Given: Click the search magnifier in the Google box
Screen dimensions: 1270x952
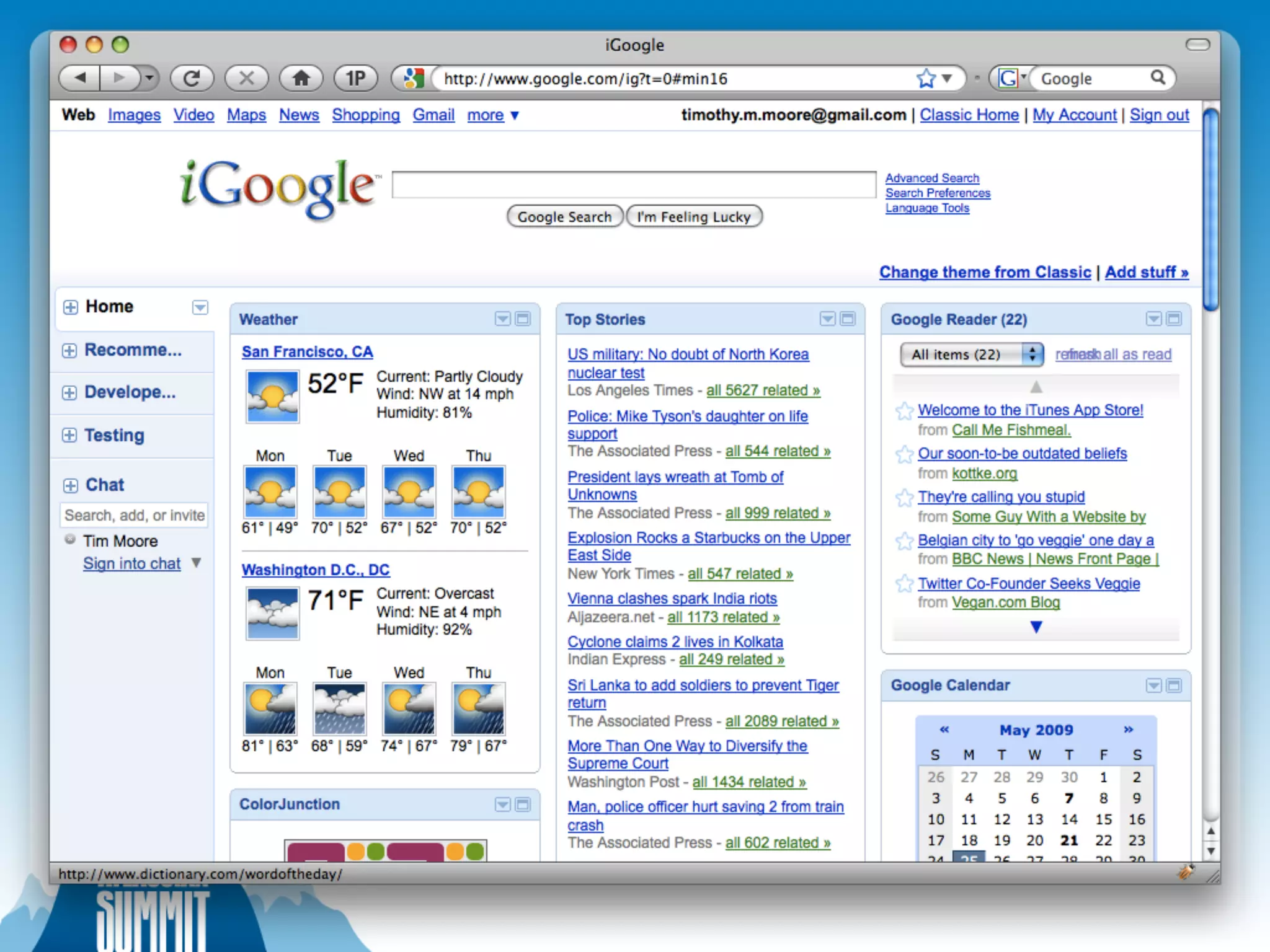Looking at the screenshot, I should (1158, 77).
